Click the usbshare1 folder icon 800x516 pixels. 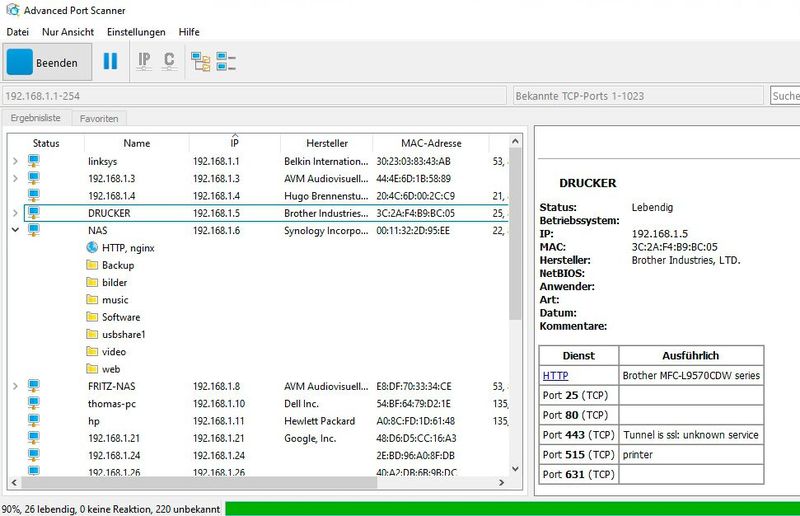tap(92, 334)
